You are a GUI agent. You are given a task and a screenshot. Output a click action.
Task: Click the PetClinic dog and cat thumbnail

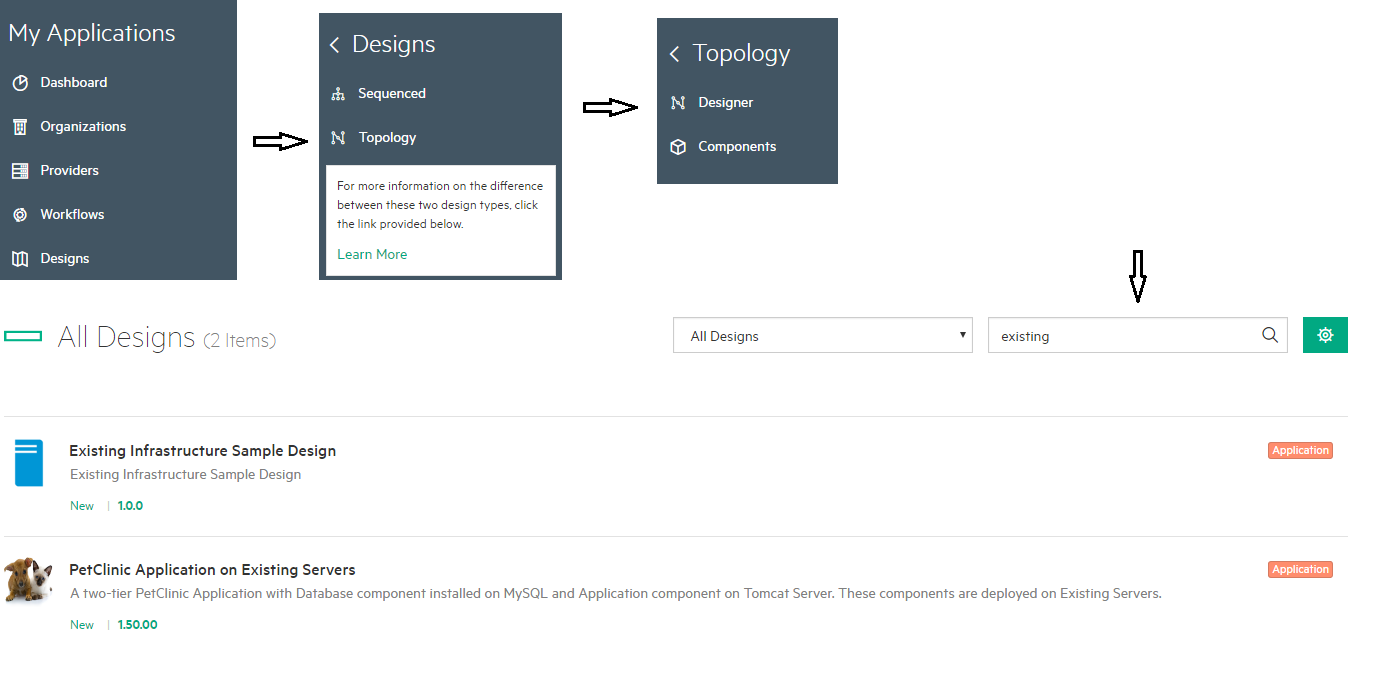pyautogui.click(x=29, y=580)
